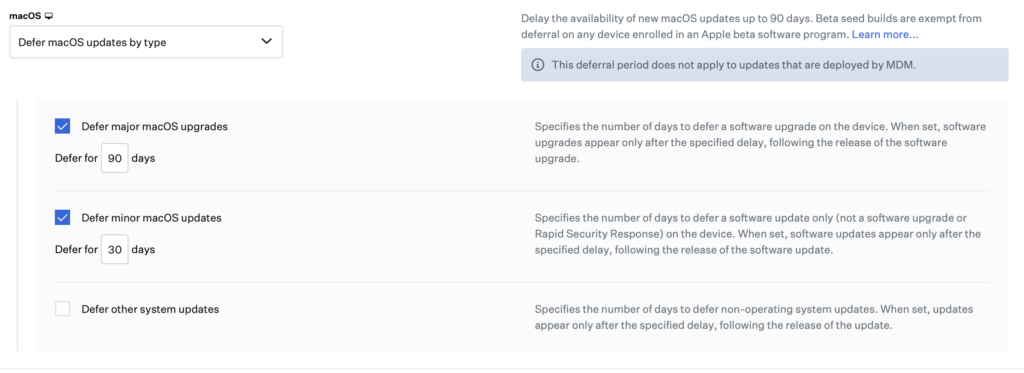Uncheck Defer minor macOS updates checkbox
Image resolution: width=1024 pixels, height=373 pixels.
click(62, 218)
